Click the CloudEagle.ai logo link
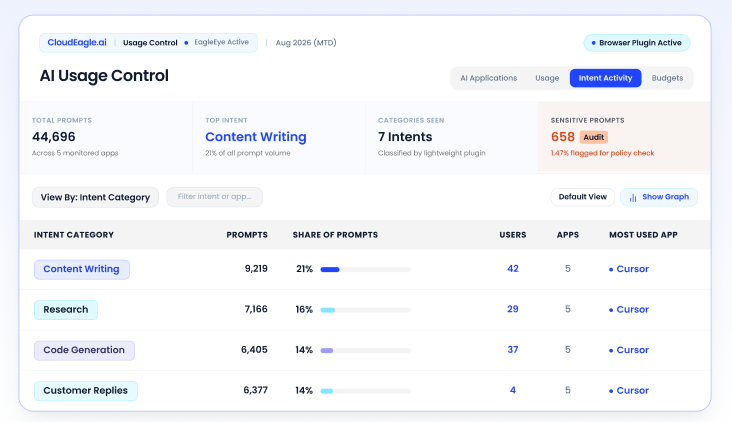The height and width of the screenshot is (422, 732). 77,42
